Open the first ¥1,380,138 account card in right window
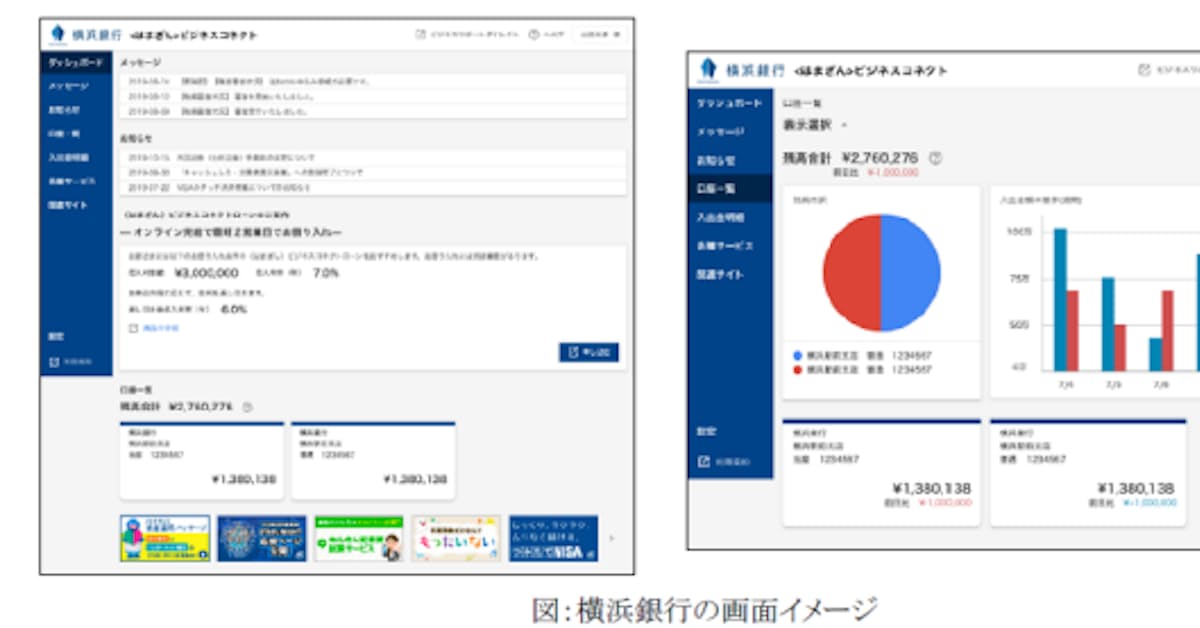Image resolution: width=1200 pixels, height=628 pixels. click(x=880, y=471)
